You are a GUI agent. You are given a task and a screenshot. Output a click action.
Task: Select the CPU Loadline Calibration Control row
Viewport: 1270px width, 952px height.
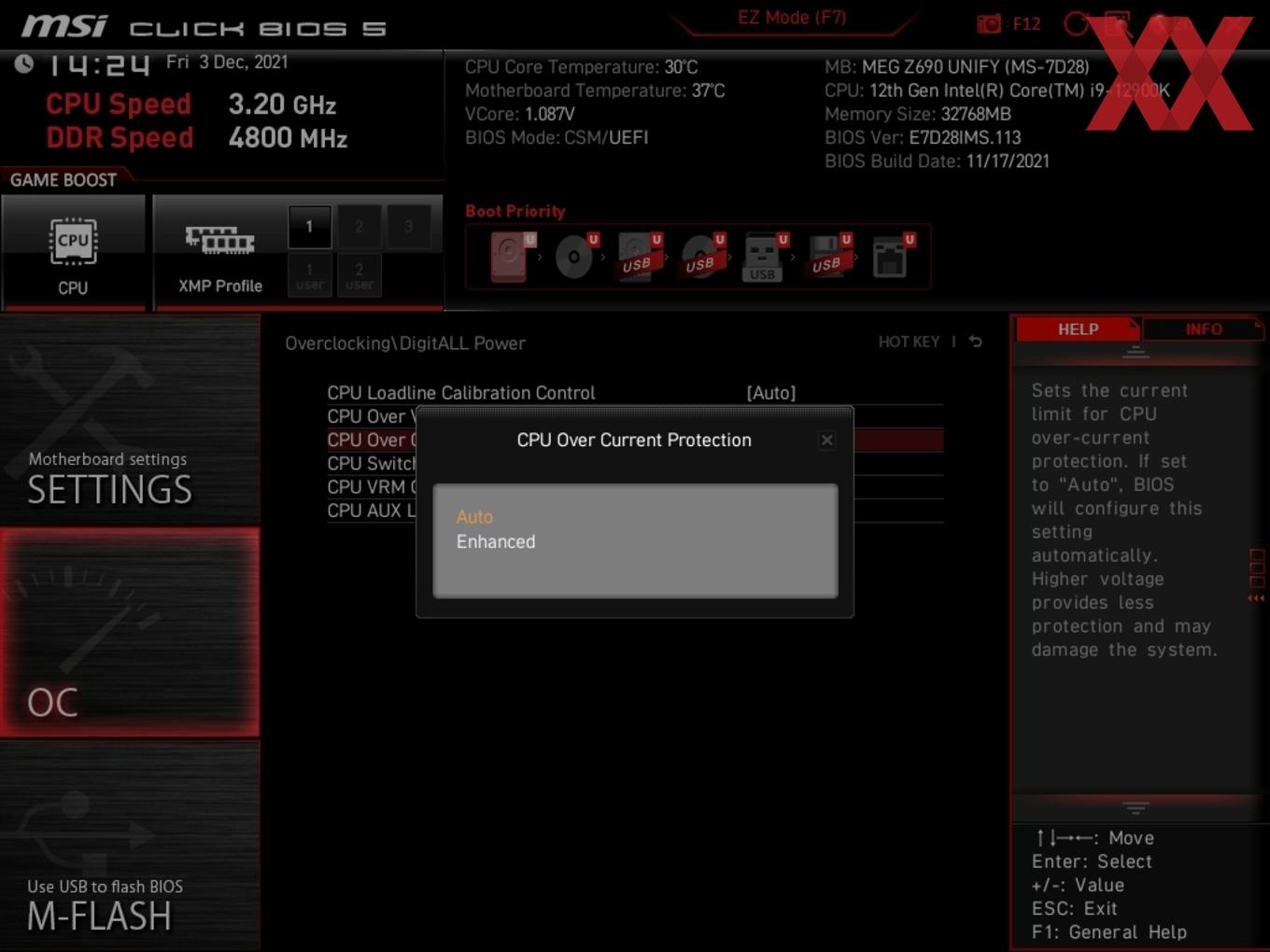(x=635, y=393)
